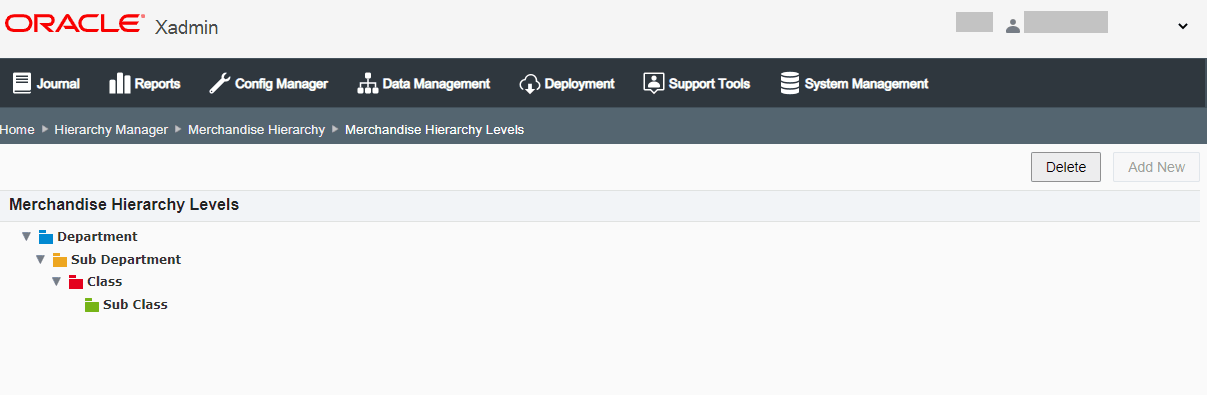Image resolution: width=1207 pixels, height=395 pixels.
Task: Open the Reports bar chart icon
Action: click(119, 83)
